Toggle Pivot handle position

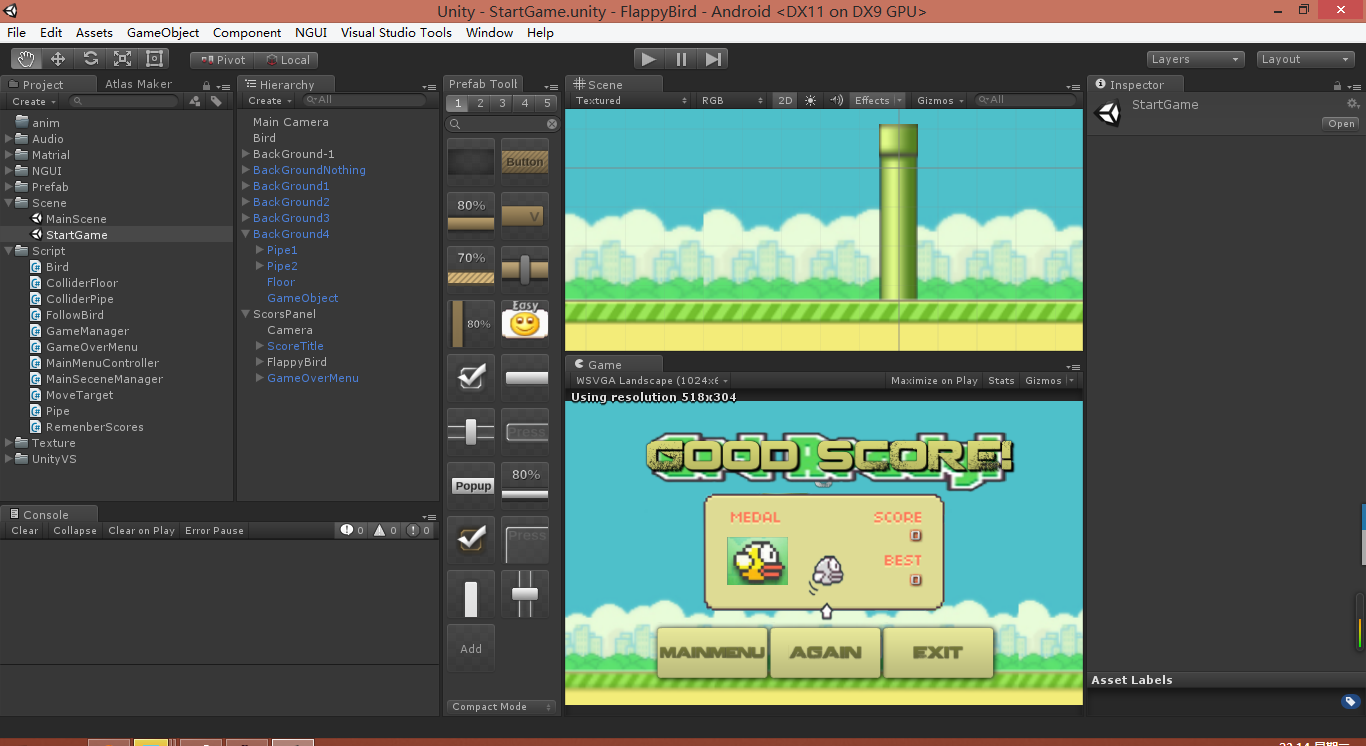click(223, 60)
